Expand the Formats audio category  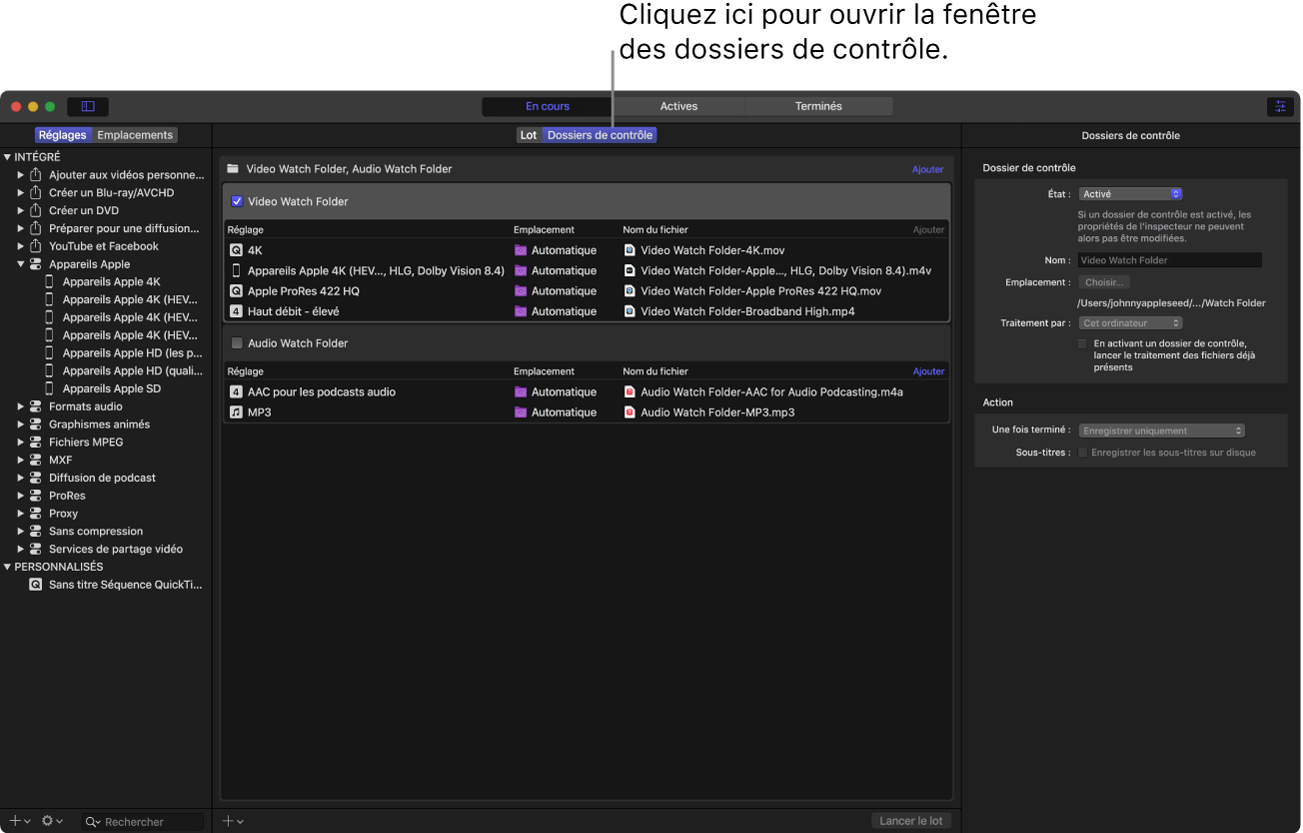pyautogui.click(x=22, y=406)
